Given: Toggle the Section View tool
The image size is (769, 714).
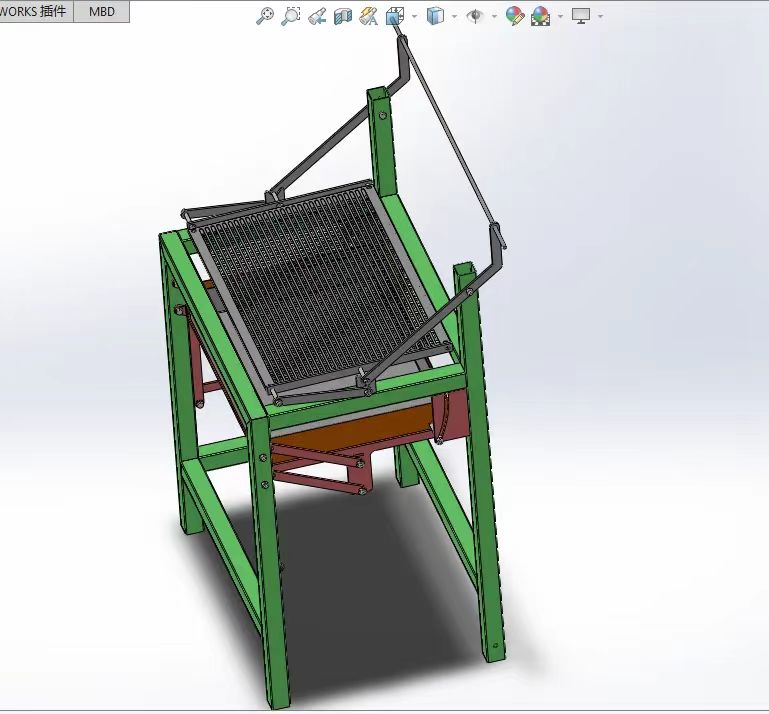Looking at the screenshot, I should [343, 17].
